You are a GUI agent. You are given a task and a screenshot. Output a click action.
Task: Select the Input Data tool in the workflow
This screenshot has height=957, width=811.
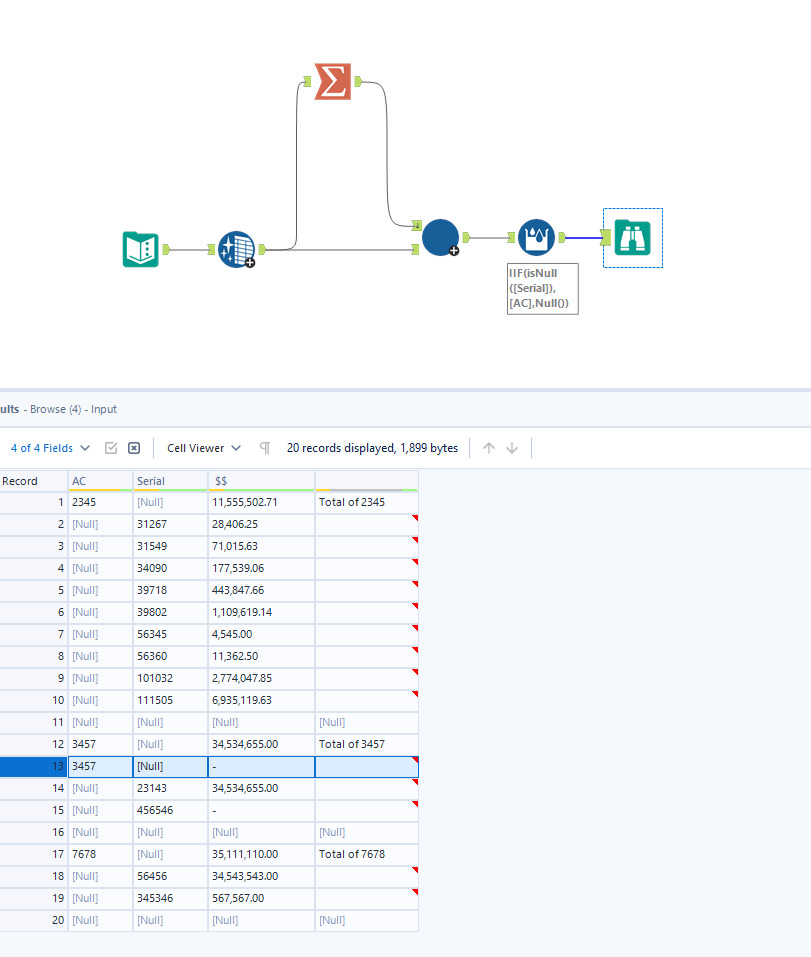[x=139, y=247]
